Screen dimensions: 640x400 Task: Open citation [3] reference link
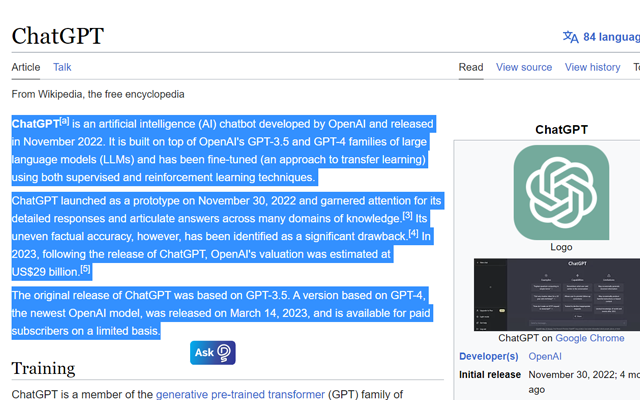point(407,216)
